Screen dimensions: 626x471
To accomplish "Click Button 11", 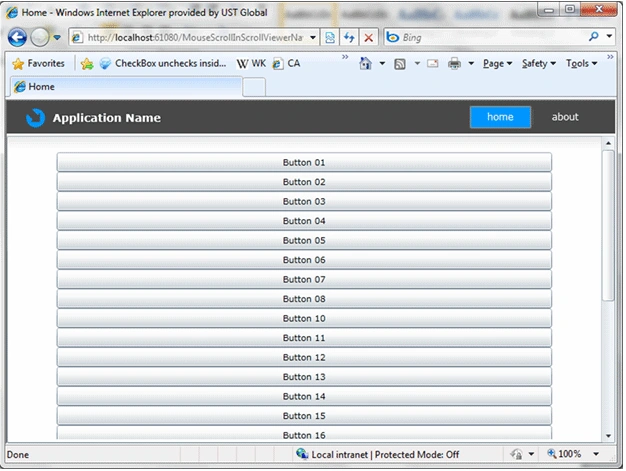I will pos(304,338).
